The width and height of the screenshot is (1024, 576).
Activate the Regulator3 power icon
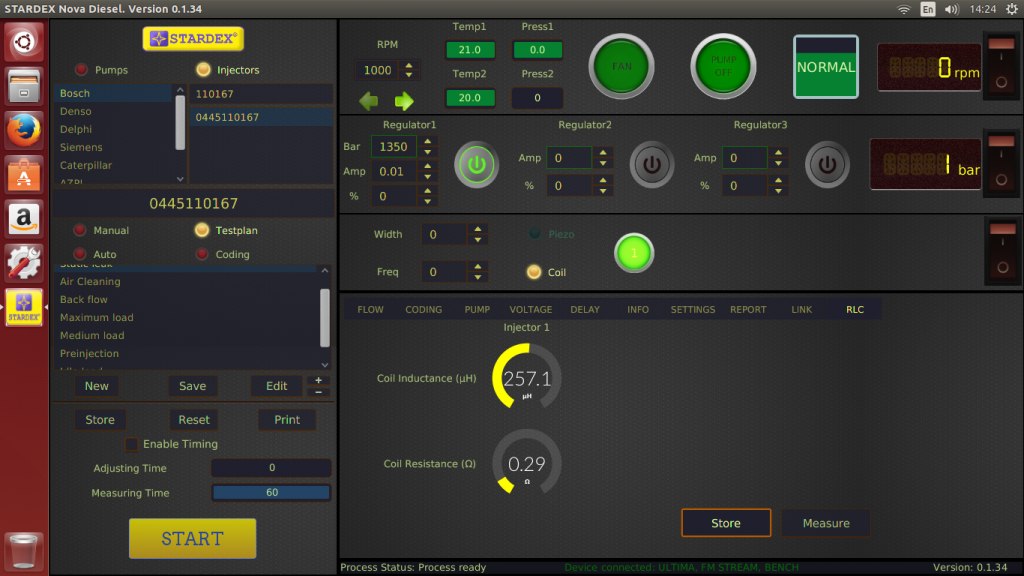826,165
